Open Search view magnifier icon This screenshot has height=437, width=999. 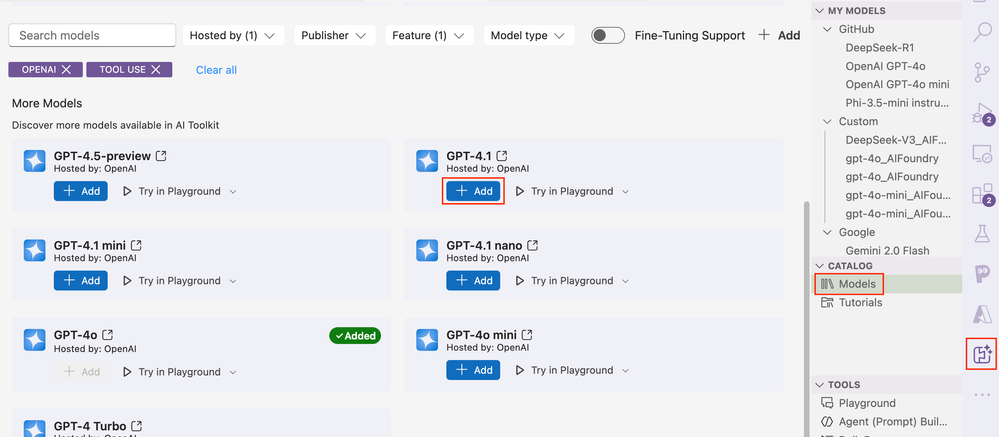pos(982,32)
